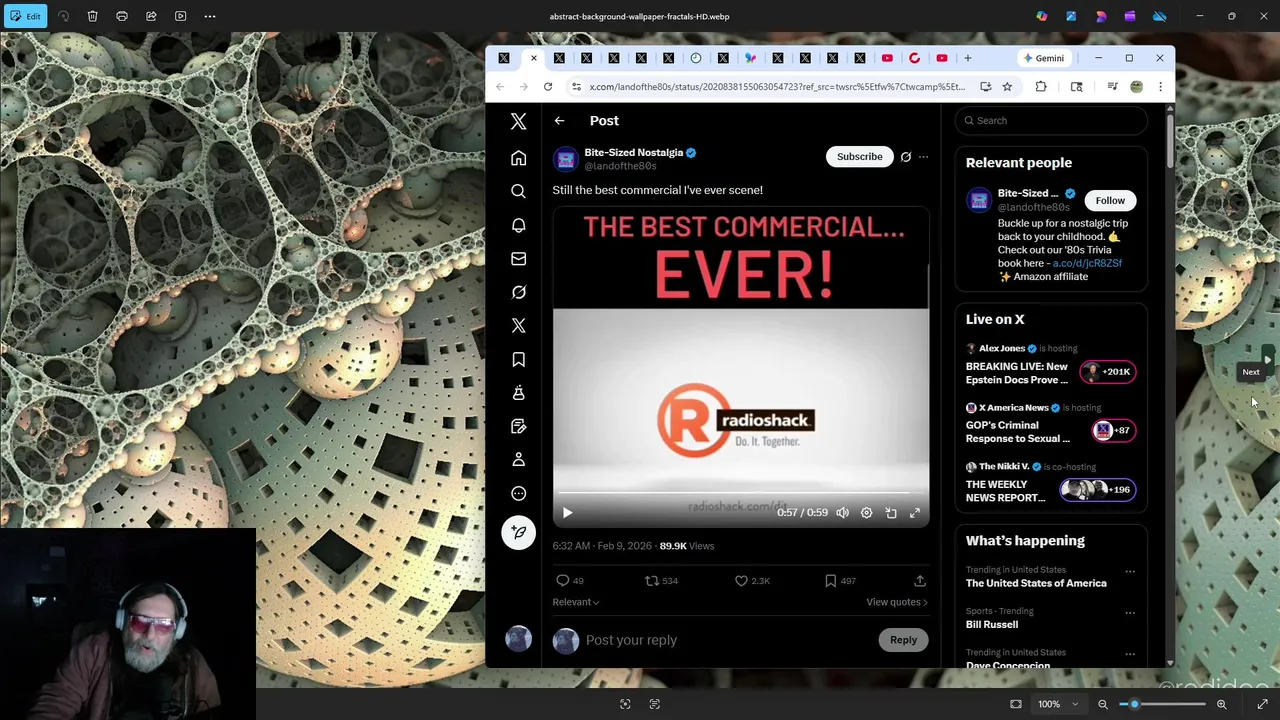The width and height of the screenshot is (1280, 720).
Task: Open the three-dots more menu in Photos toolbar
Action: pos(210,16)
